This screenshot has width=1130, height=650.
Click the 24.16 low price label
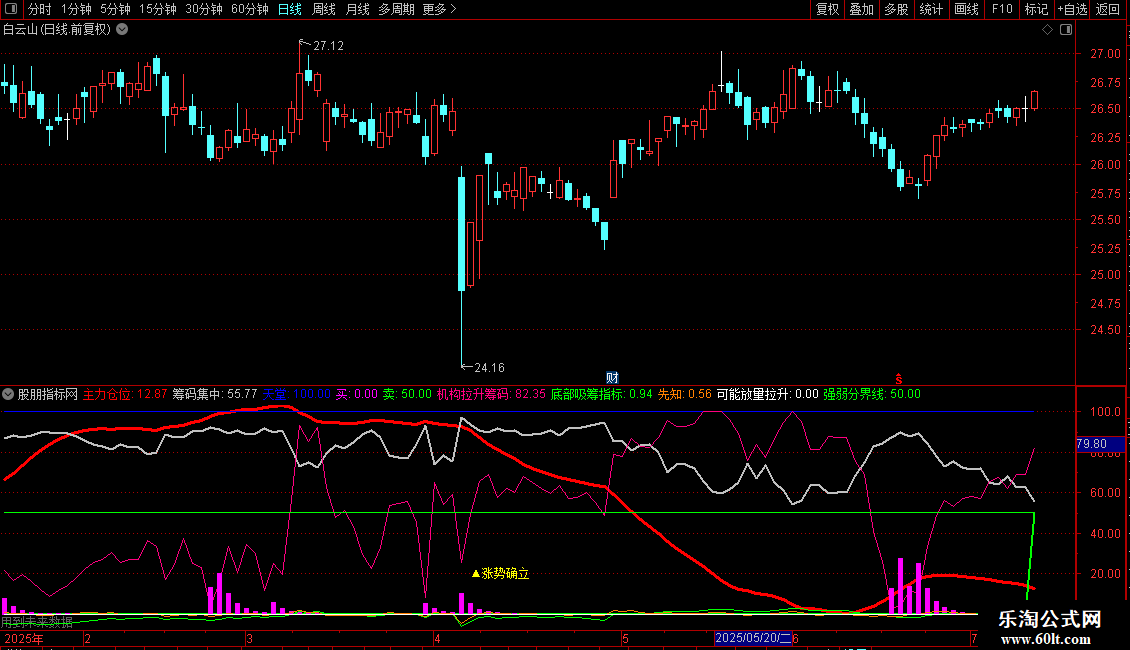point(489,368)
